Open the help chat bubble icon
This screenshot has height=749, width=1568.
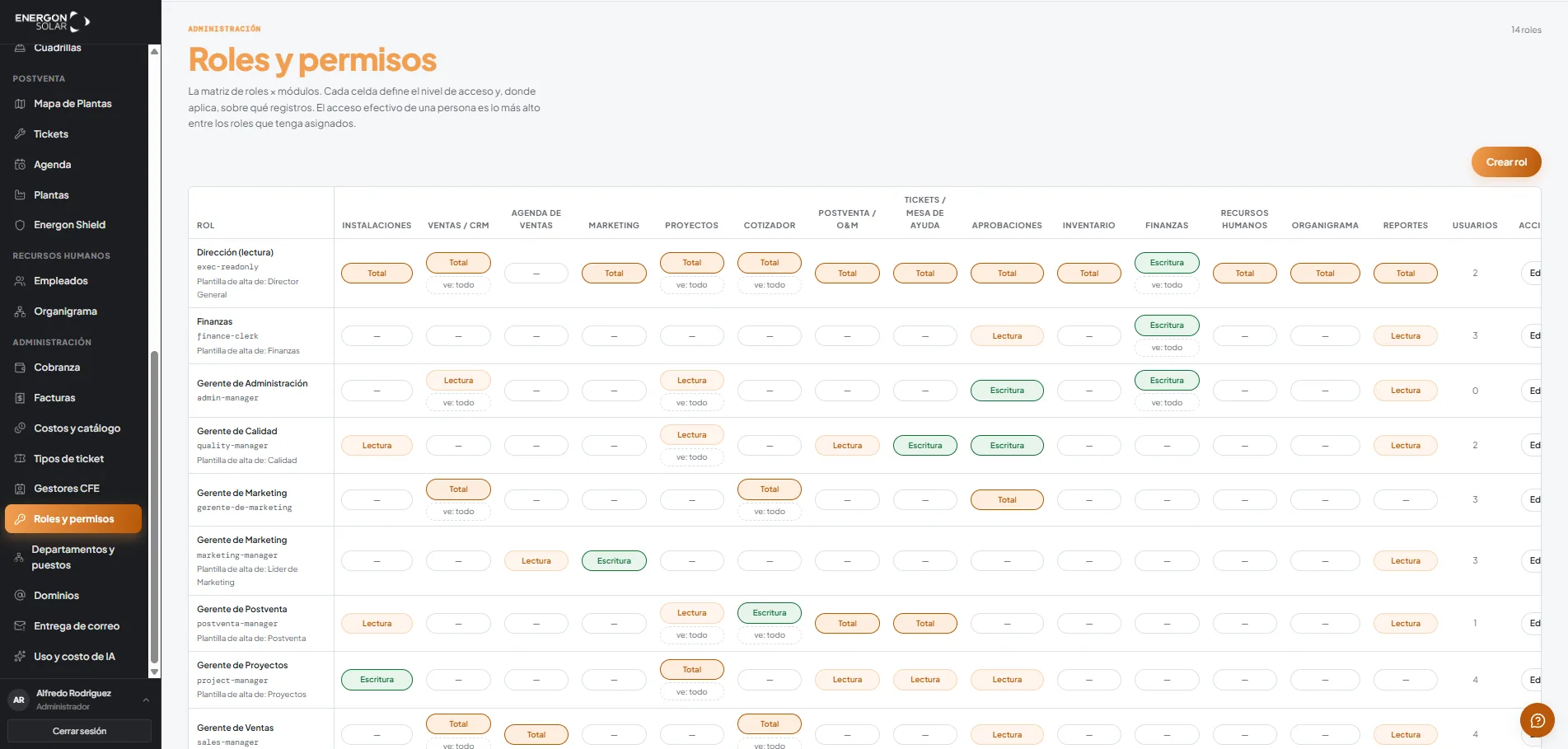click(x=1537, y=720)
